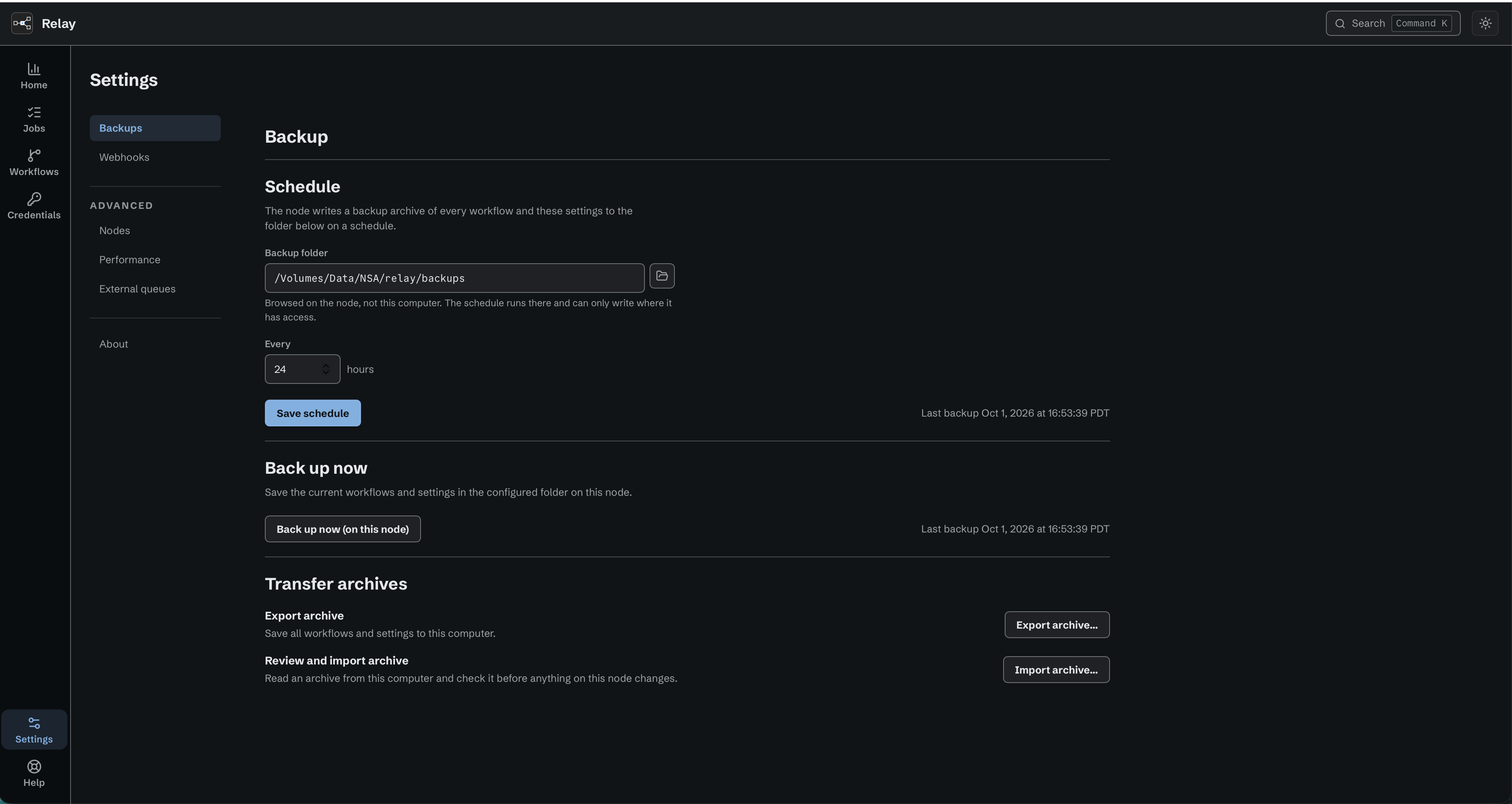Screen dimensions: 1512x804
Task: Click the search magnifier icon
Action: point(1340,24)
